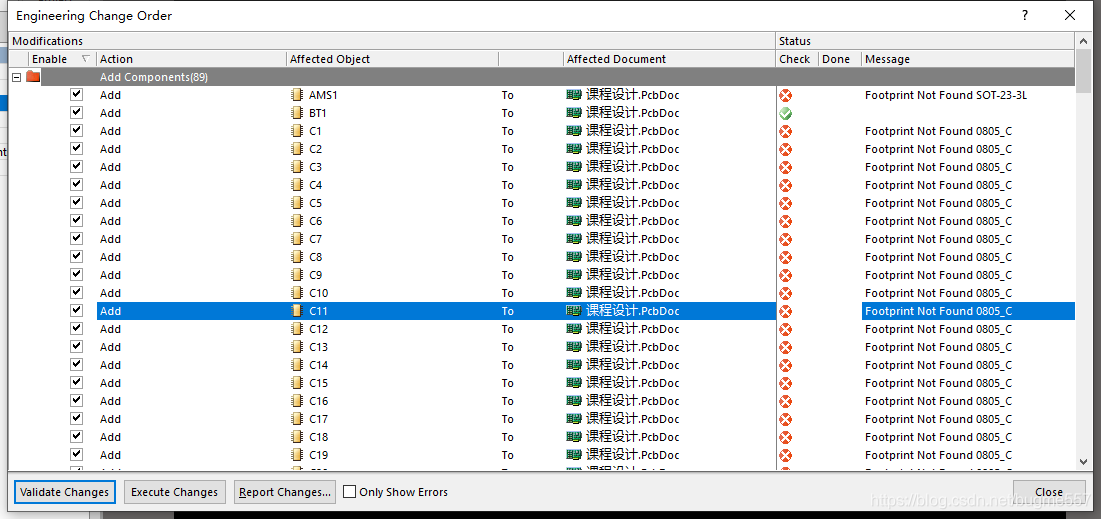Screen dimensions: 1101x519
Task: Click the Footprint Not Found message for C6
Action: point(938,221)
